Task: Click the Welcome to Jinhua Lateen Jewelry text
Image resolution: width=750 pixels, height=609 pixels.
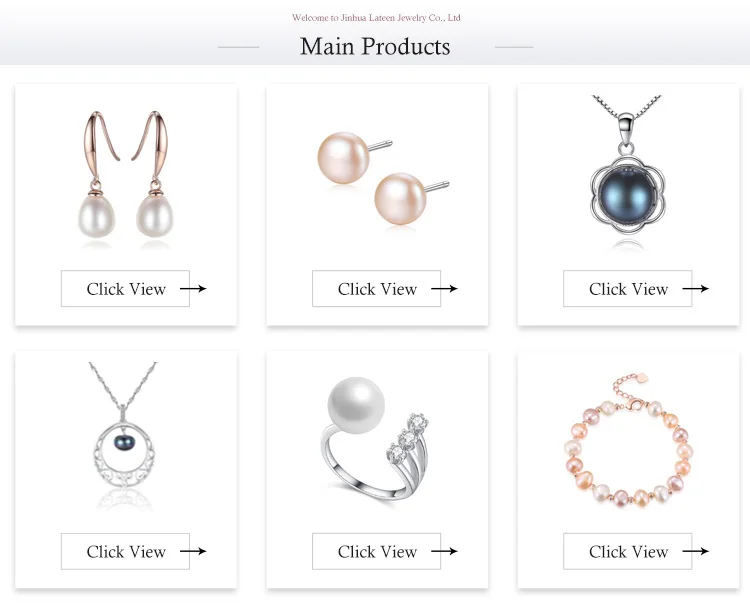Action: [x=376, y=18]
